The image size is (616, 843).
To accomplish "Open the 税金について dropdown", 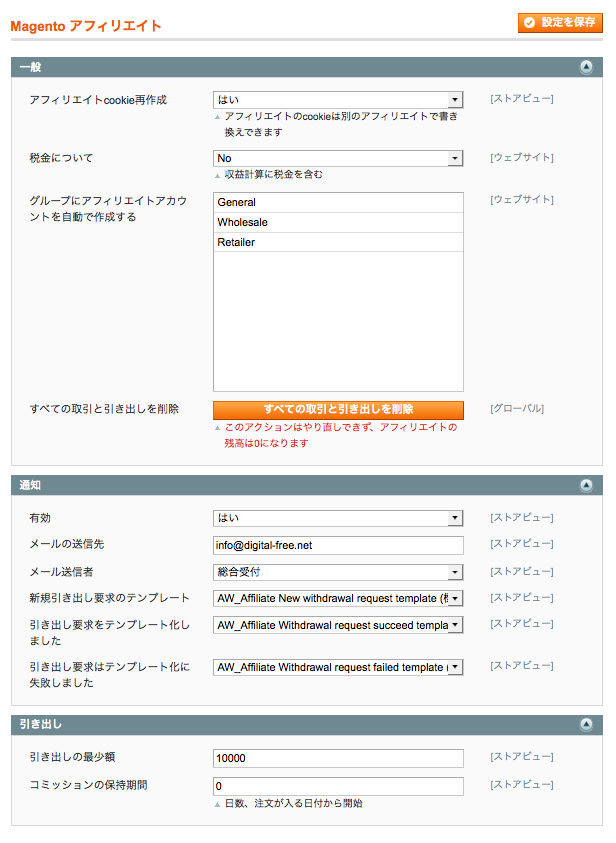I will 338,158.
